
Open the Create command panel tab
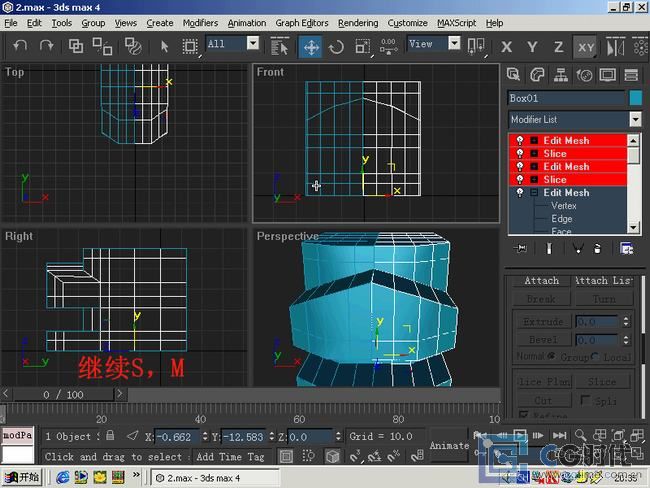point(513,75)
